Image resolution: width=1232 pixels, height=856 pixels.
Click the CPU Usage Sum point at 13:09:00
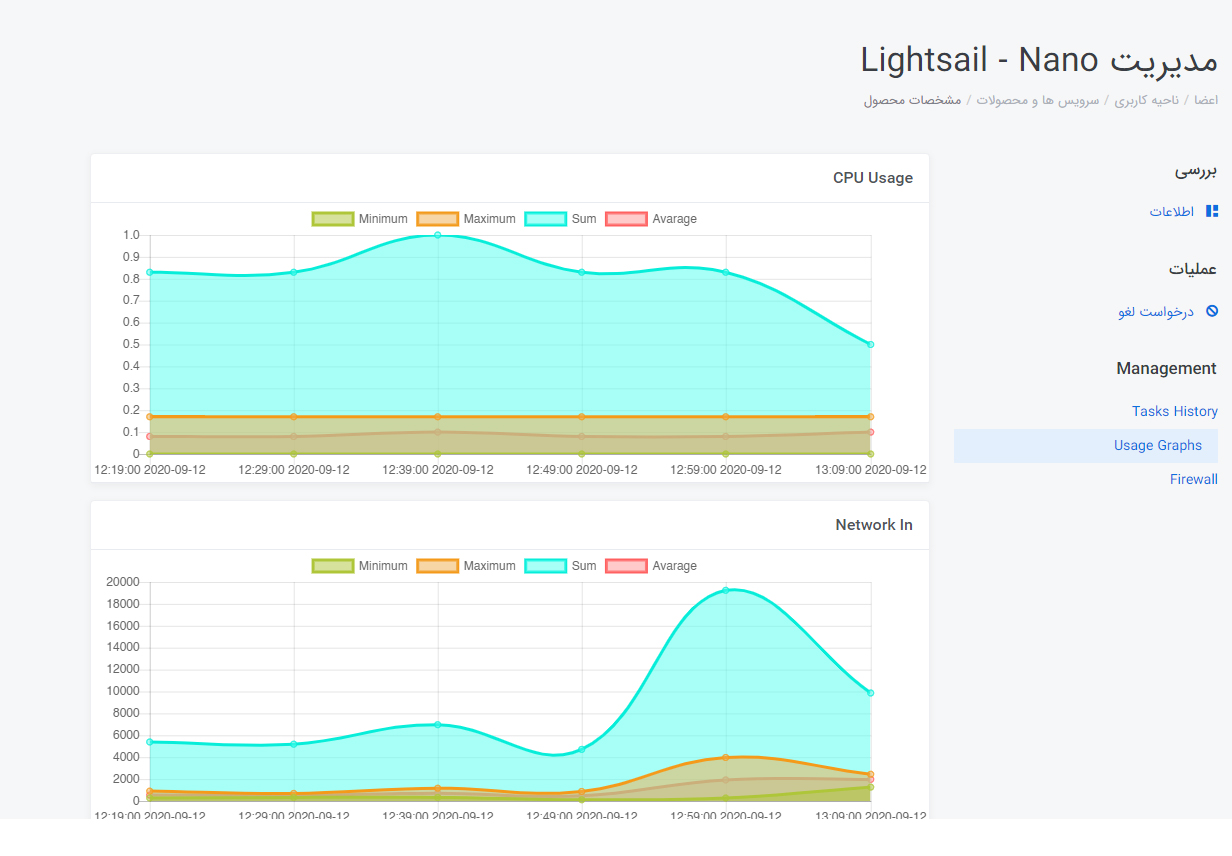[x=871, y=344]
